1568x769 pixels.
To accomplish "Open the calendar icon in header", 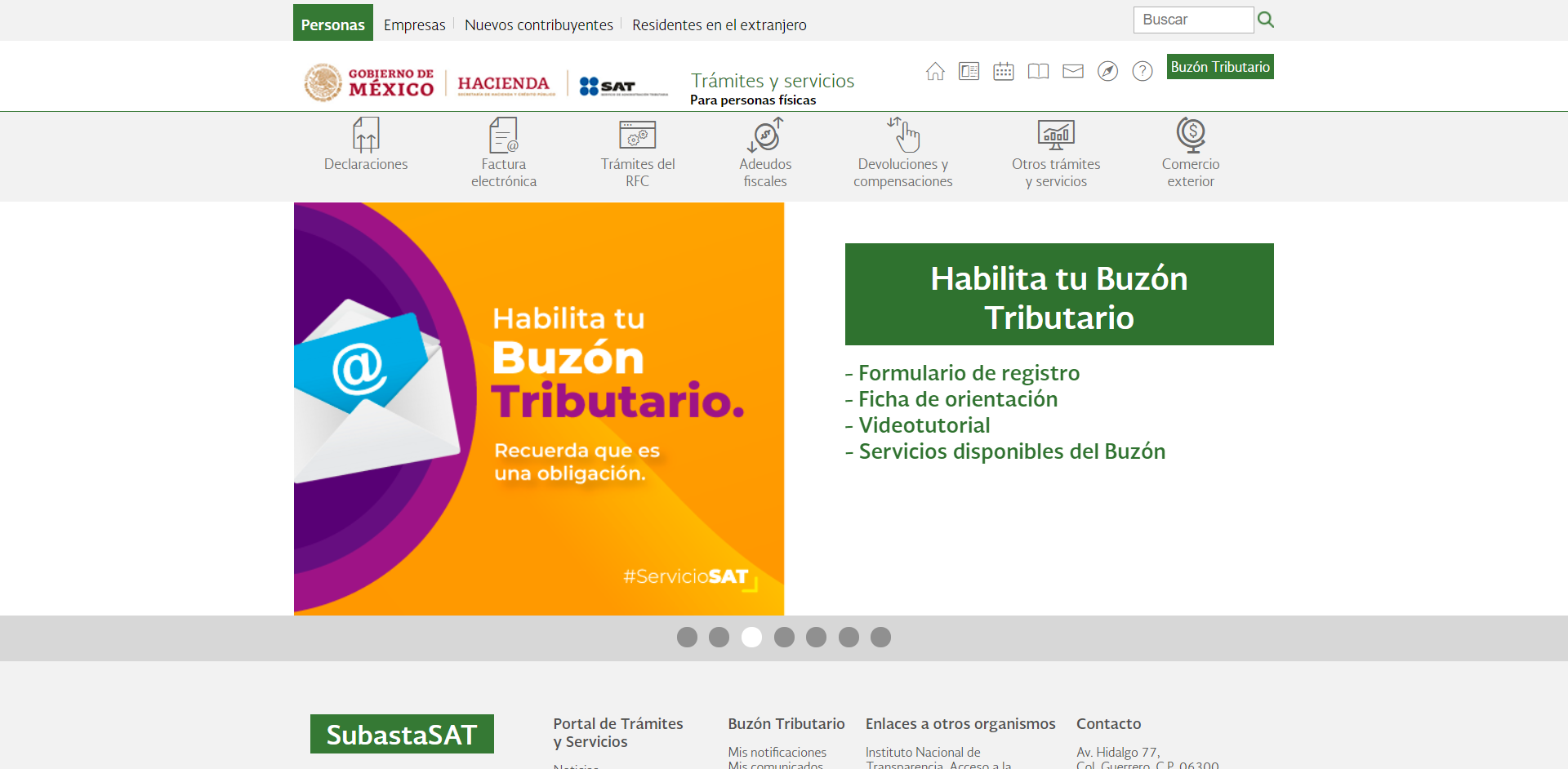I will coord(1004,71).
